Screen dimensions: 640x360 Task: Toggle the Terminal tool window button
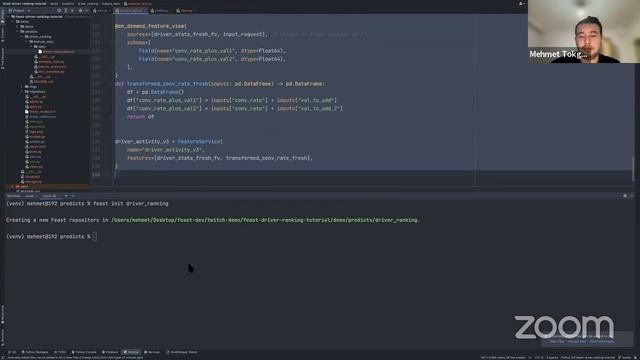(131, 352)
